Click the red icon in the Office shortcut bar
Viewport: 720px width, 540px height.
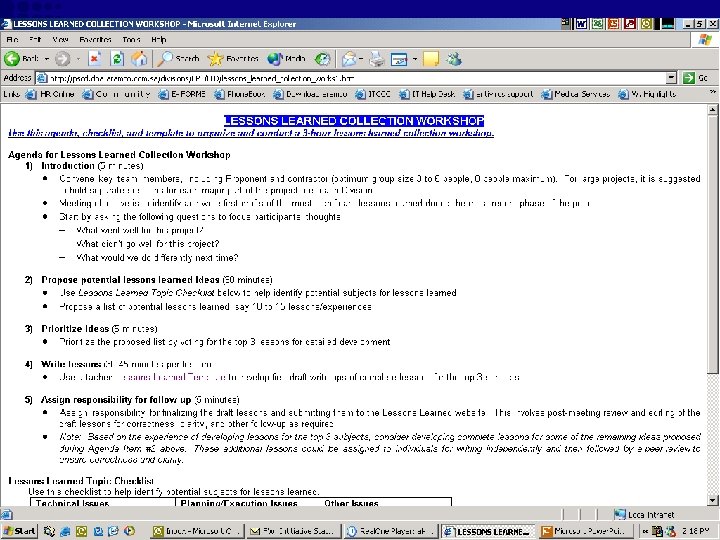(x=629, y=23)
